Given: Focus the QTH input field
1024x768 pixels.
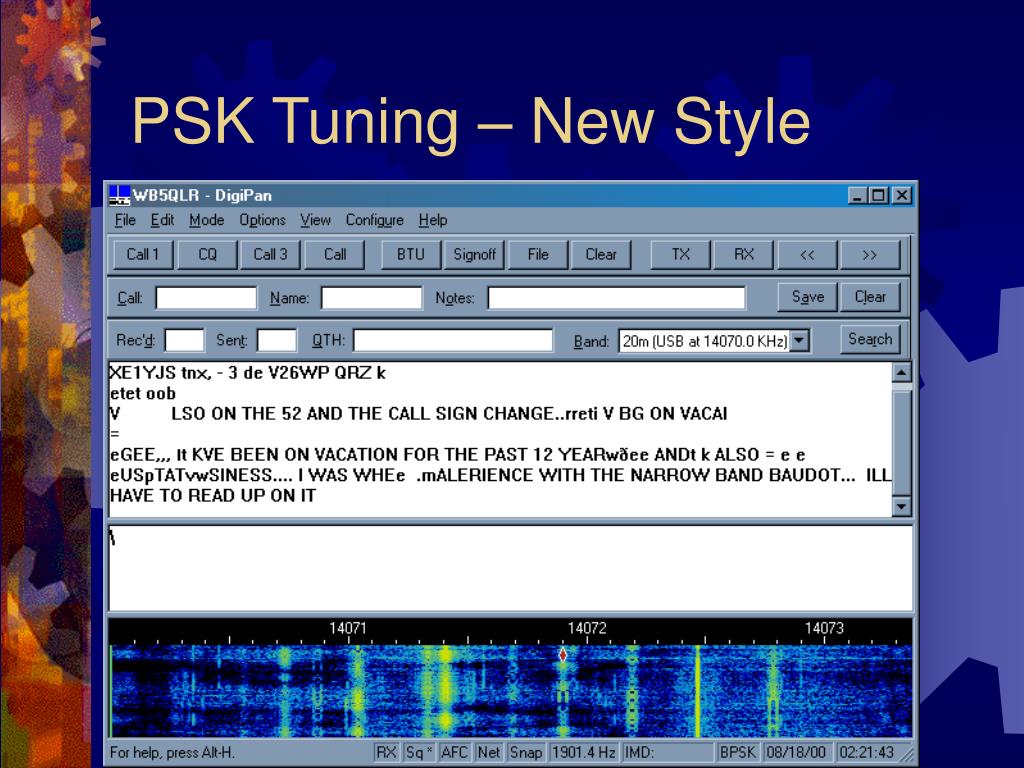Looking at the screenshot, I should click(453, 340).
